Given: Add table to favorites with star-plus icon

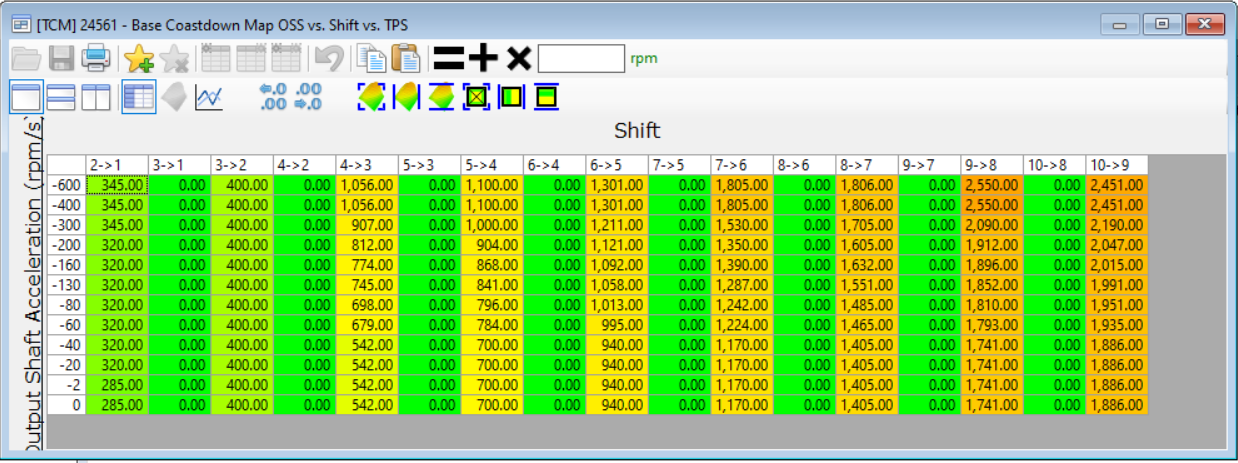Looking at the screenshot, I should tap(139, 59).
